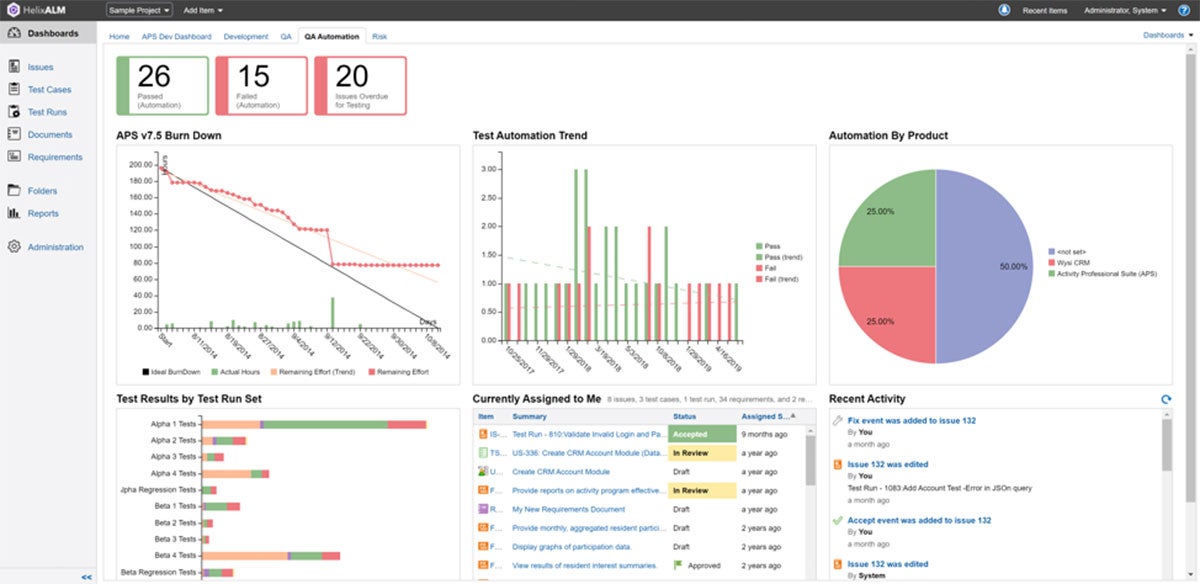Open the Create CRM Account Module link
1200x584 pixels.
pyautogui.click(x=560, y=471)
